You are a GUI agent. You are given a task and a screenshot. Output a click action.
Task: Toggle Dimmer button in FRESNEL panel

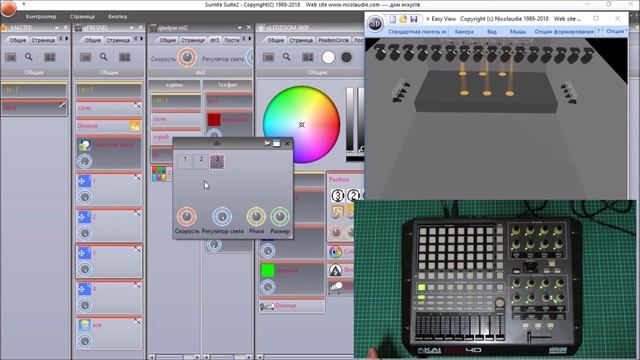click(x=109, y=126)
